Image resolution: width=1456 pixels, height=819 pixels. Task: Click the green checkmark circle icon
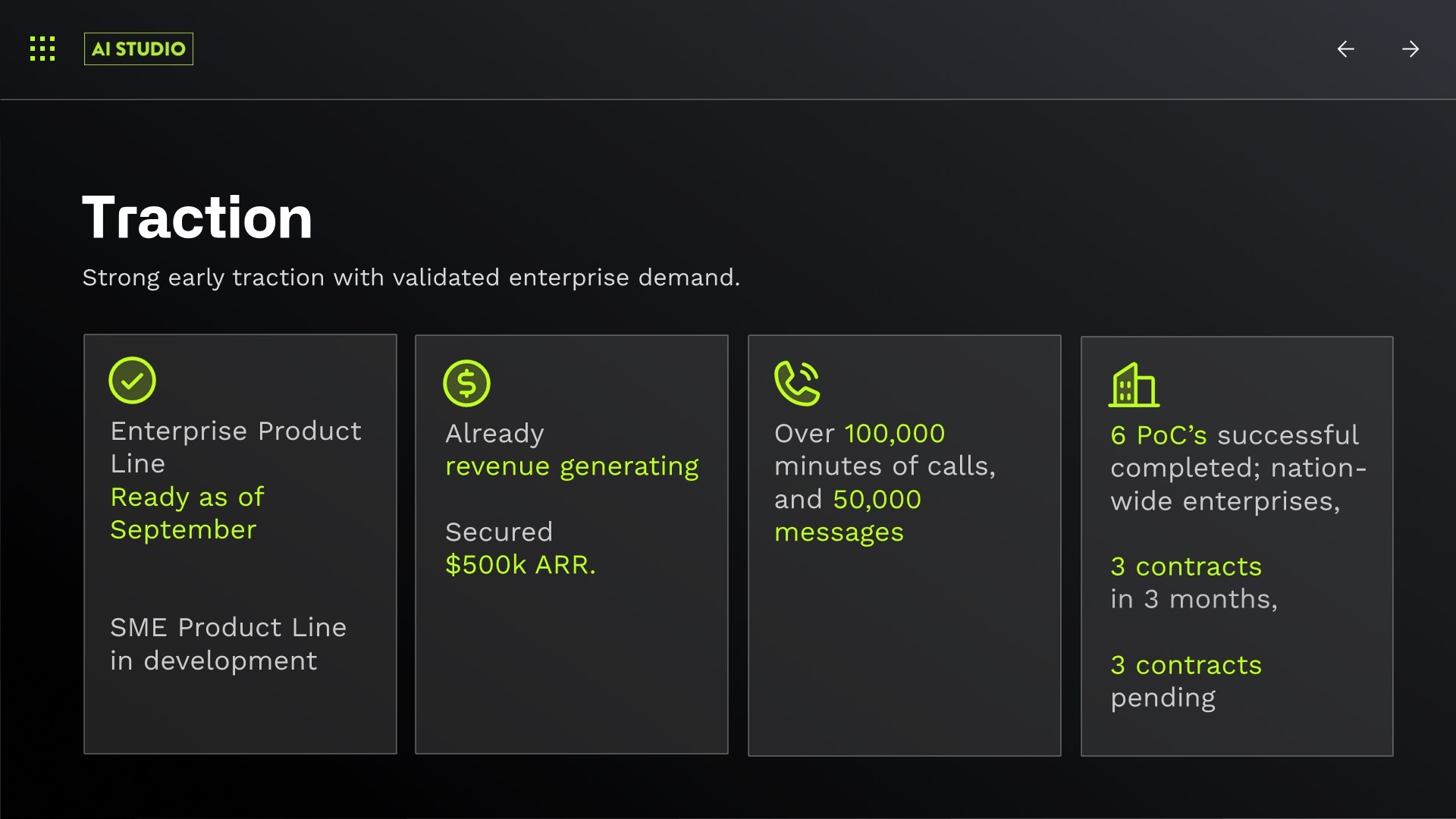tap(132, 380)
